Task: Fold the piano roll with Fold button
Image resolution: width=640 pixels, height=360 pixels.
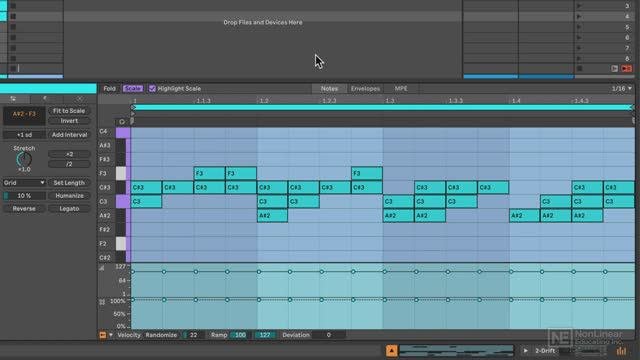Action: click(x=109, y=89)
